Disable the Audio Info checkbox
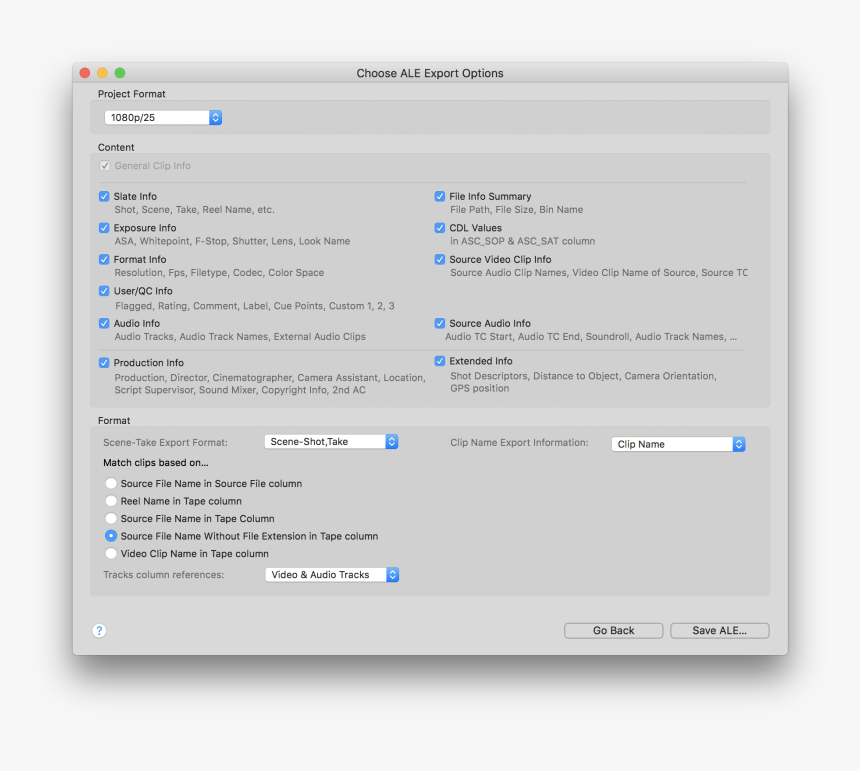Image resolution: width=860 pixels, height=771 pixels. coord(103,323)
